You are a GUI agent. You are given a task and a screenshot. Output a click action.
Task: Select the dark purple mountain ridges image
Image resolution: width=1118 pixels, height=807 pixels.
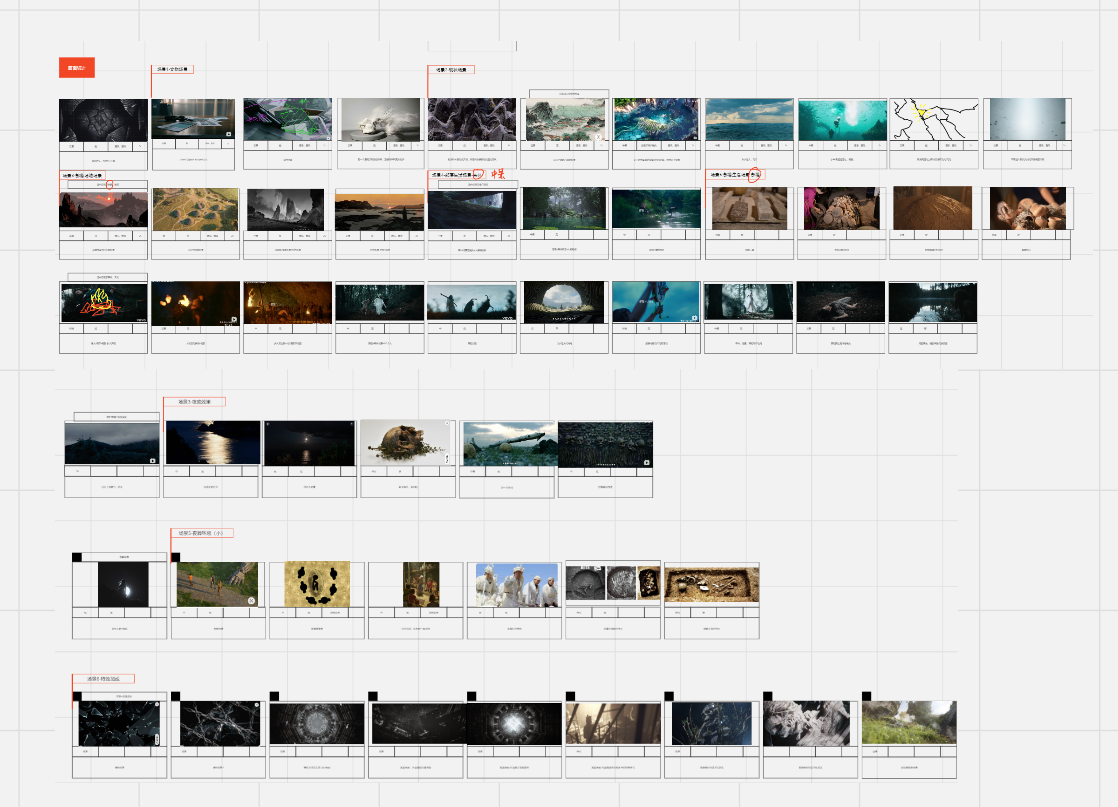(472, 119)
